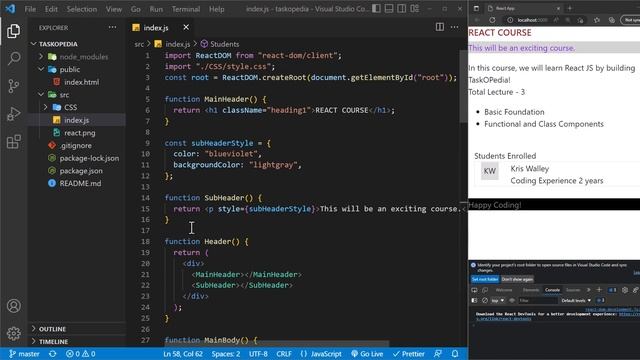Open a new browser tab
The image size is (640, 360).
click(570, 8)
